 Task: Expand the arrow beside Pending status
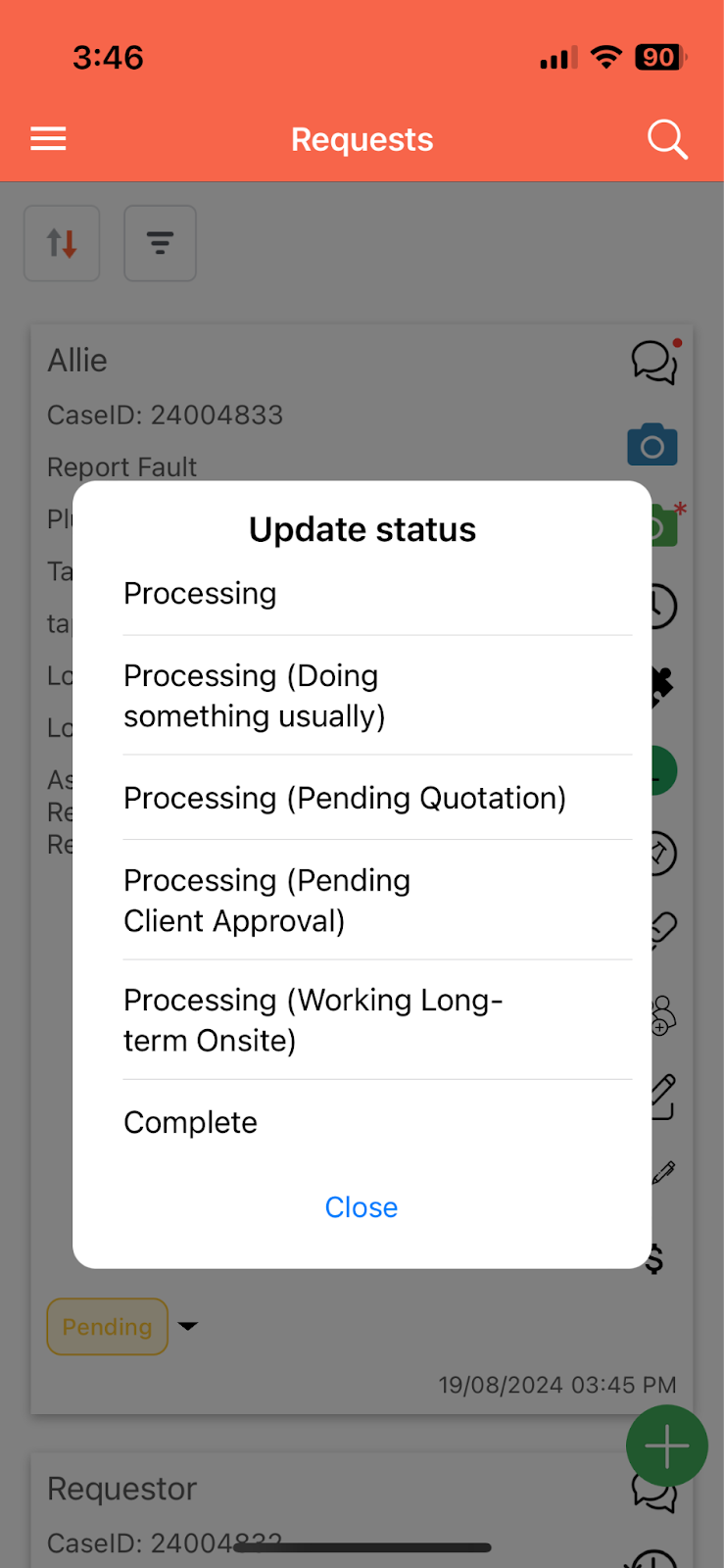188,1326
